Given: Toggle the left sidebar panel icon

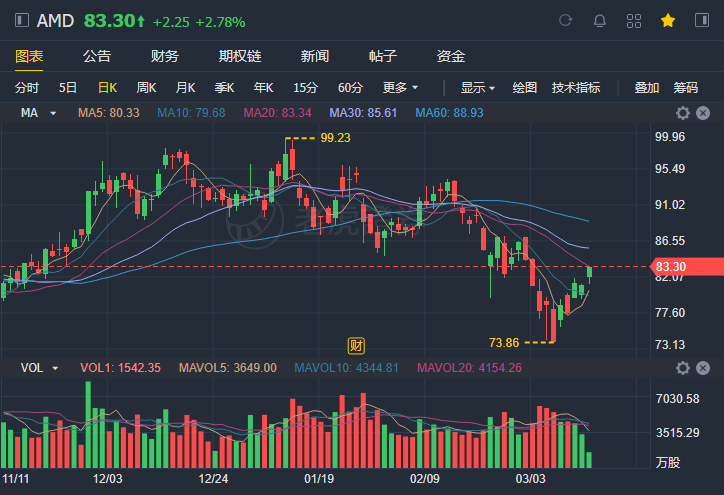Looking at the screenshot, I should 22,20.
